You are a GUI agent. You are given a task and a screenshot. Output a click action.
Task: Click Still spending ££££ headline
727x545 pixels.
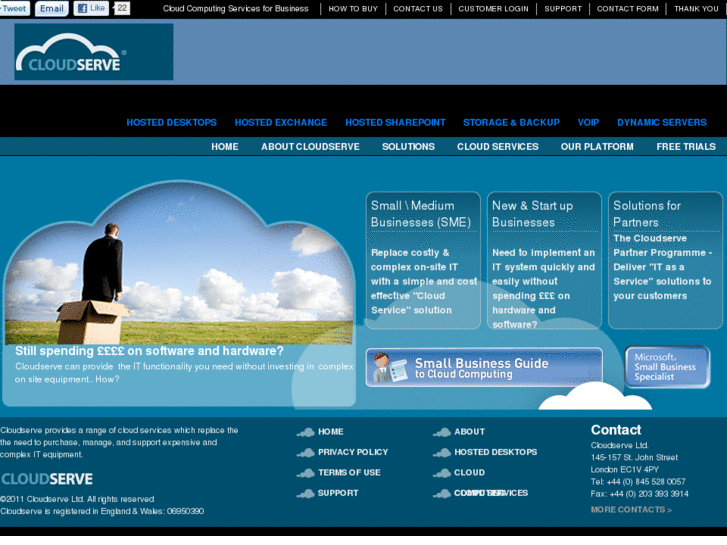(x=149, y=351)
